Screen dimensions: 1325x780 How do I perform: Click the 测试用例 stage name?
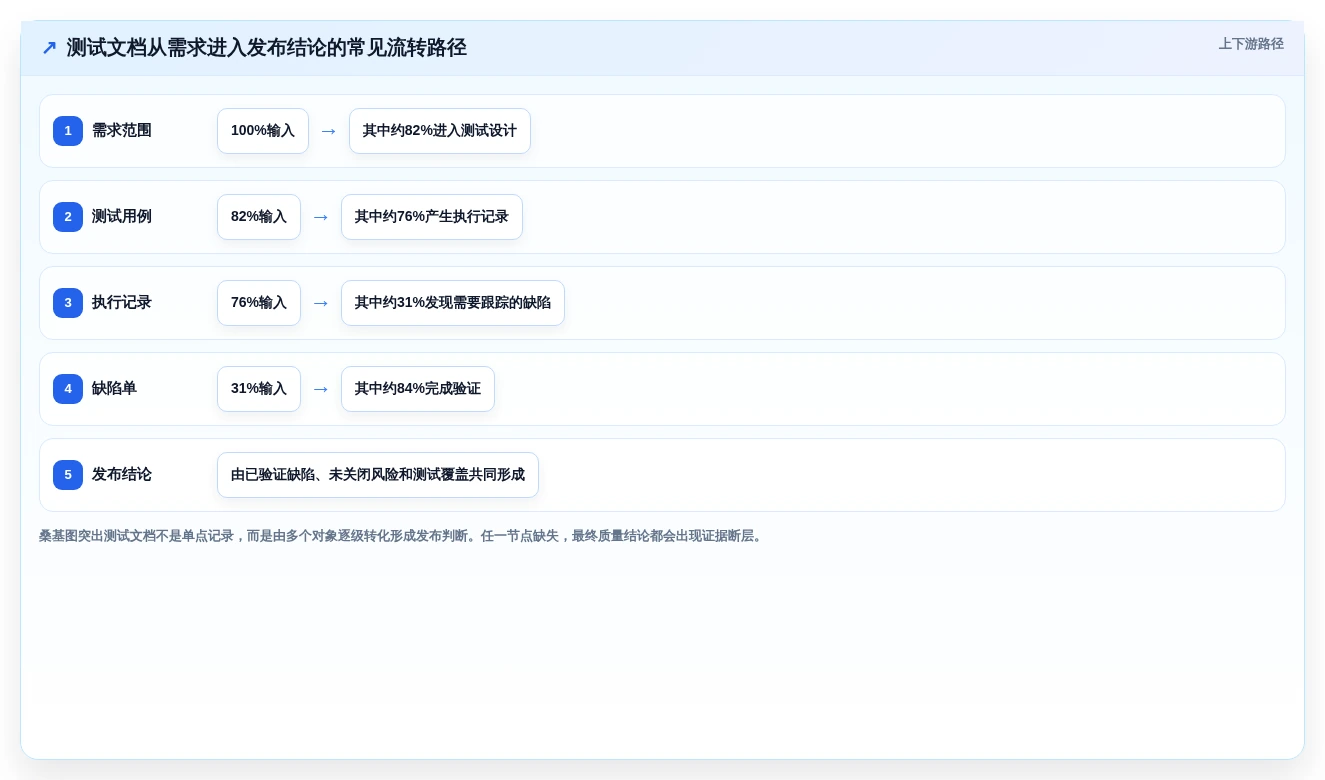(122, 217)
